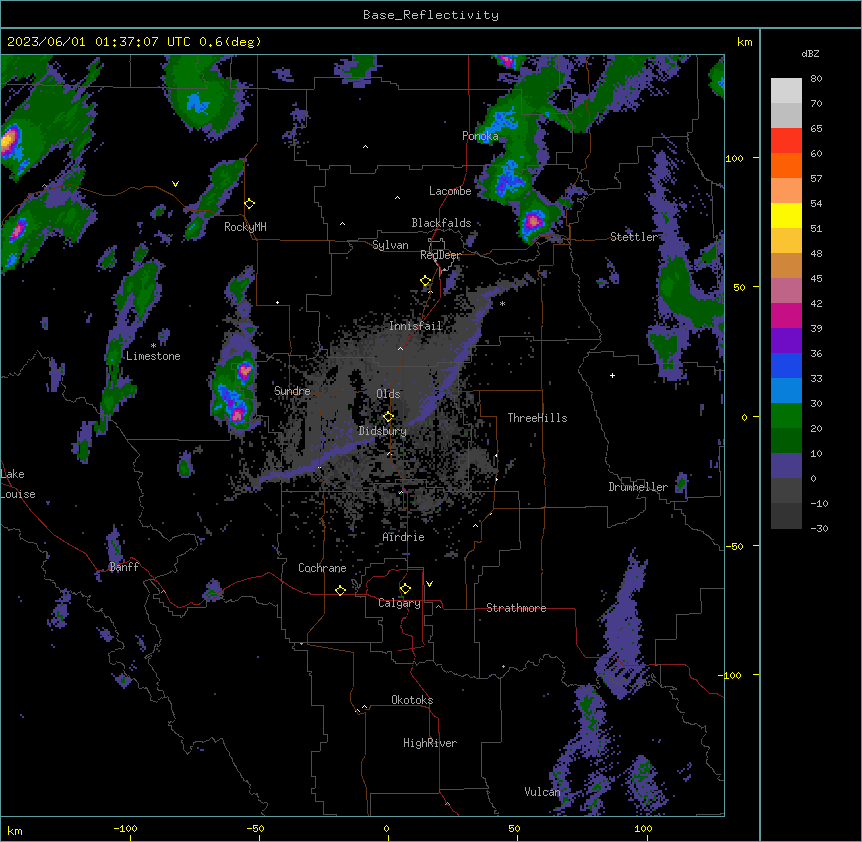Click the RockyMH label
The image size is (862, 842).
[x=245, y=227]
